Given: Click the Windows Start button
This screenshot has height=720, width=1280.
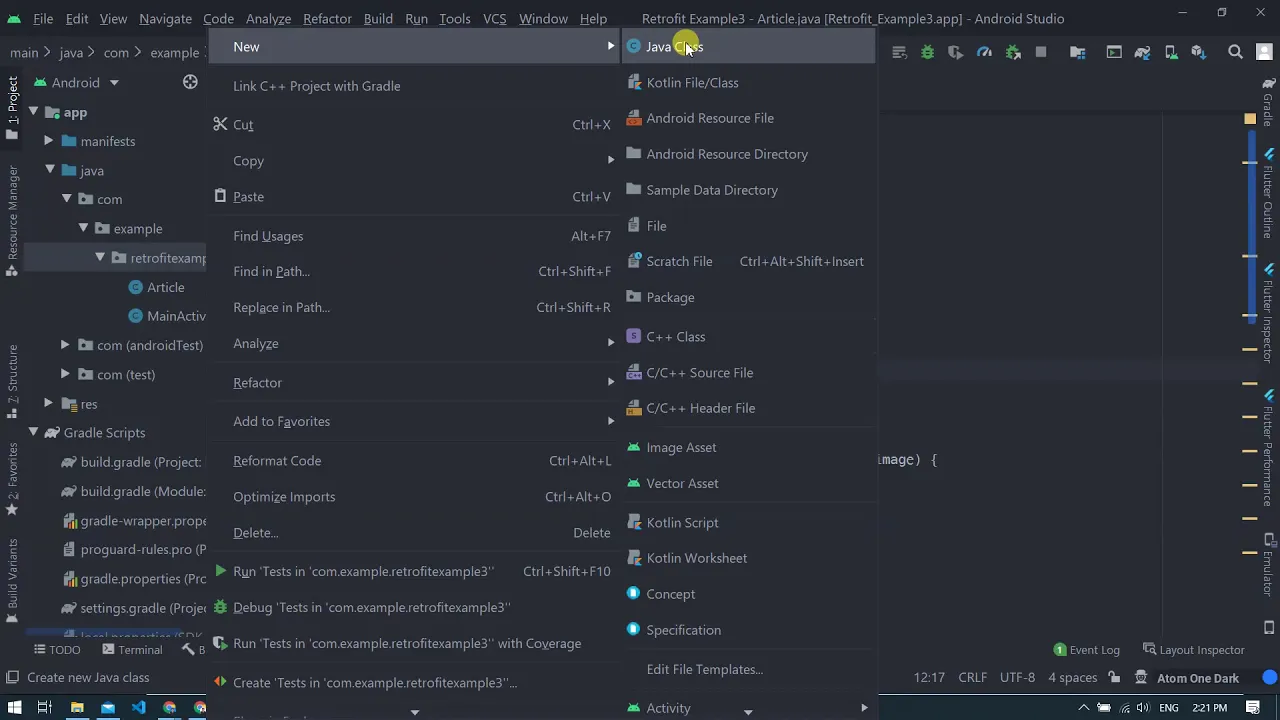Looking at the screenshot, I should coord(13,708).
